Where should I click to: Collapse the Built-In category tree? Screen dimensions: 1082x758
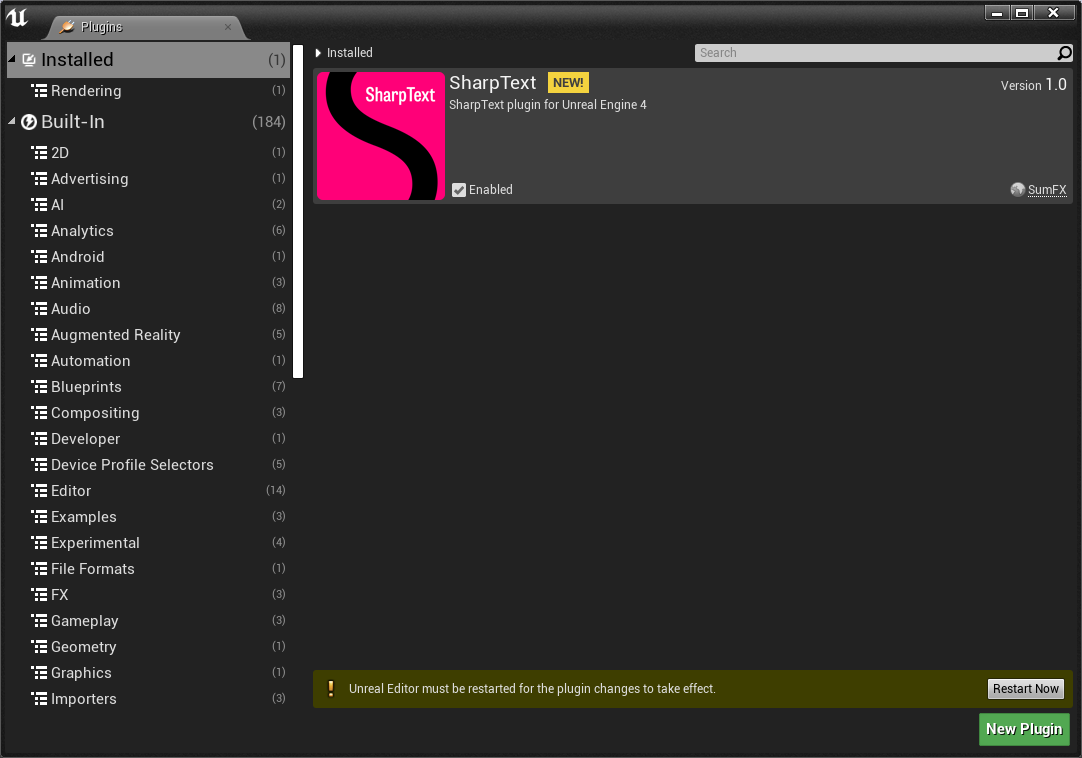tap(12, 122)
